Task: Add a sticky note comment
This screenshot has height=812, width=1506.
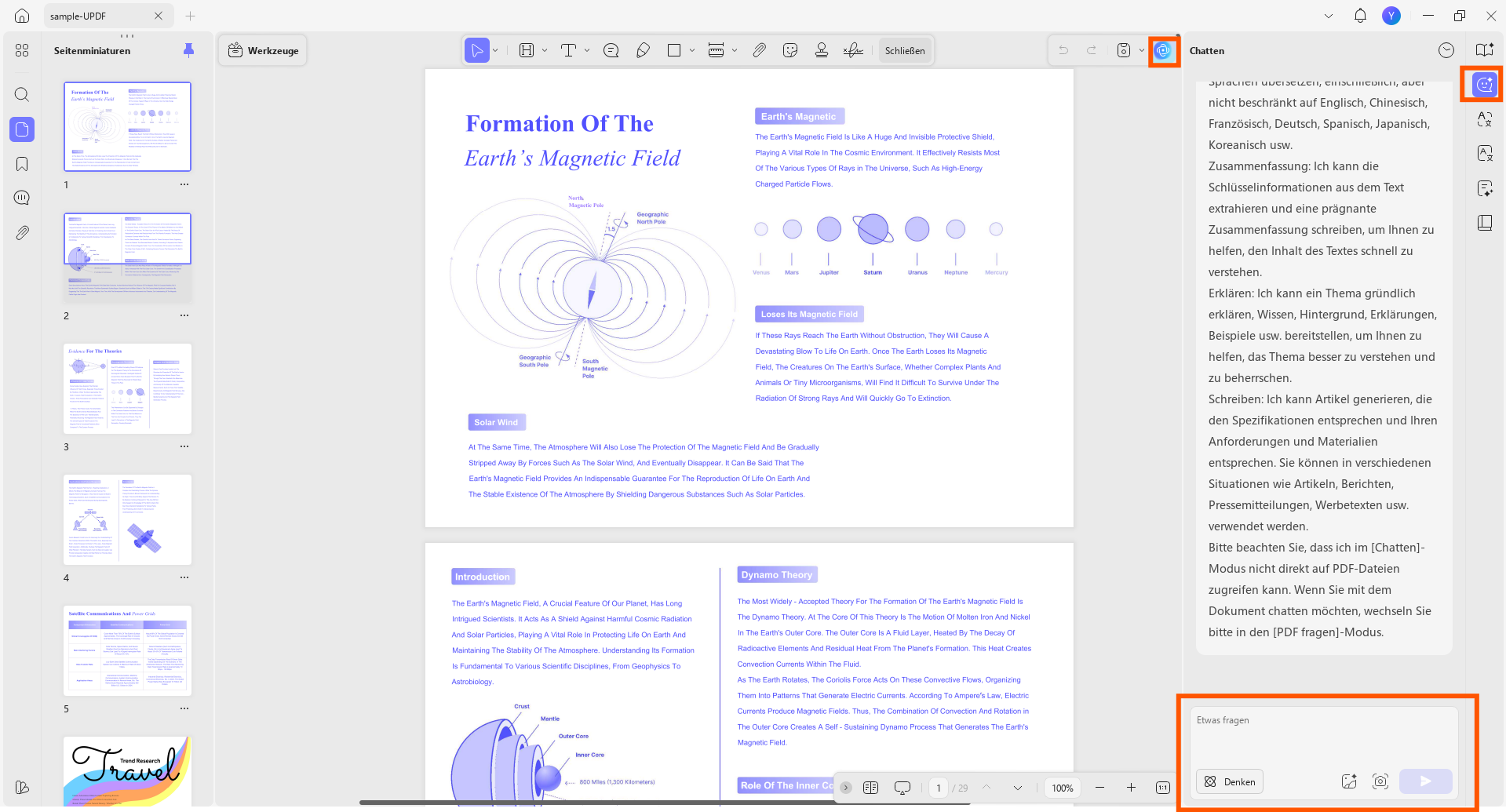Action: (611, 50)
